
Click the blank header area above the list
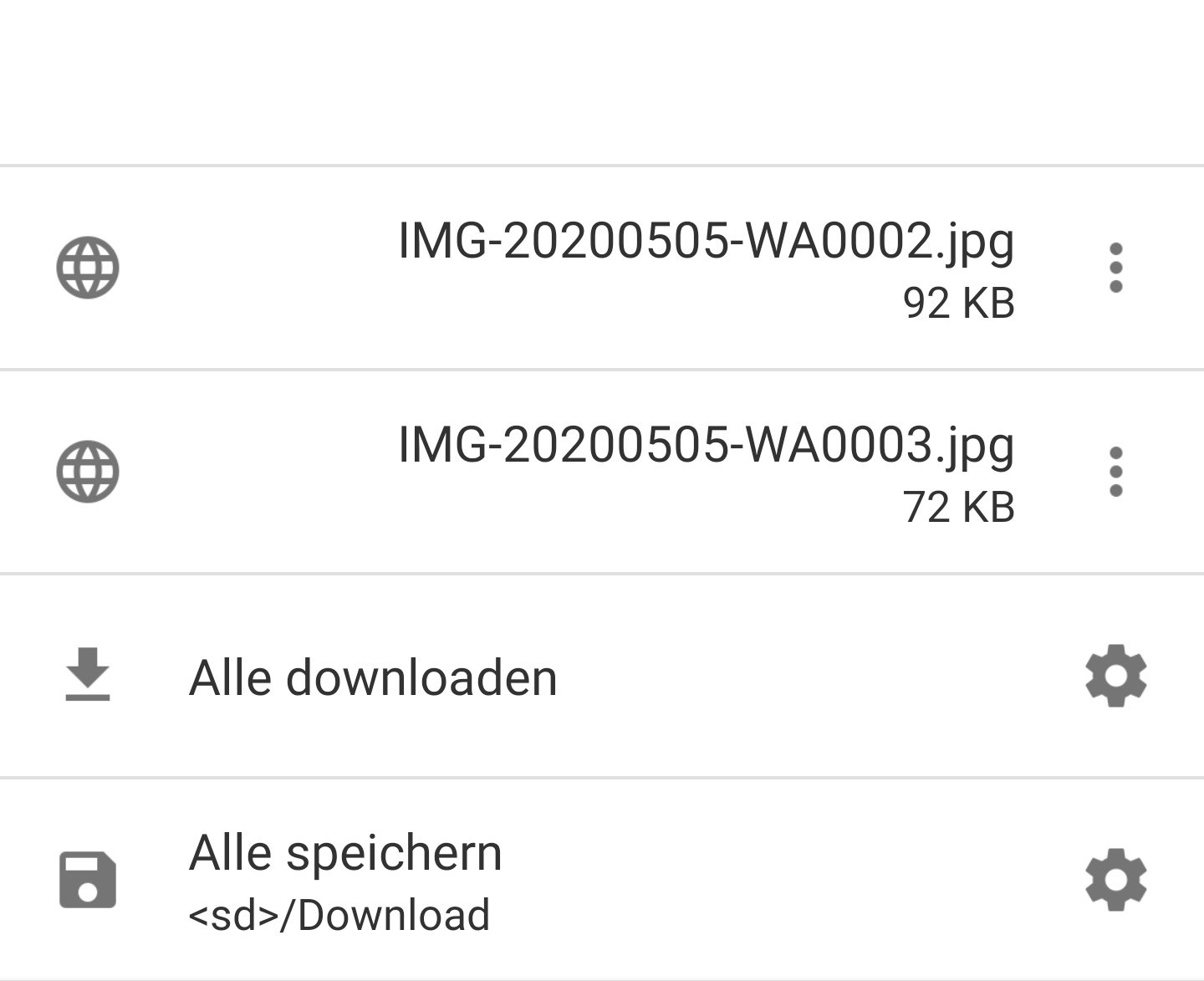click(x=602, y=82)
